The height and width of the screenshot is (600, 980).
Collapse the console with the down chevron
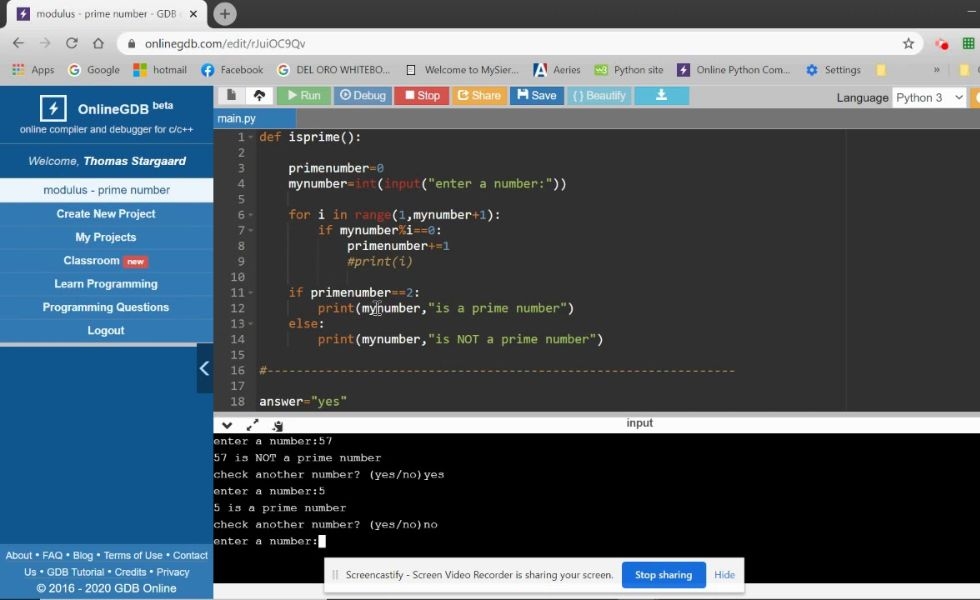[227, 425]
